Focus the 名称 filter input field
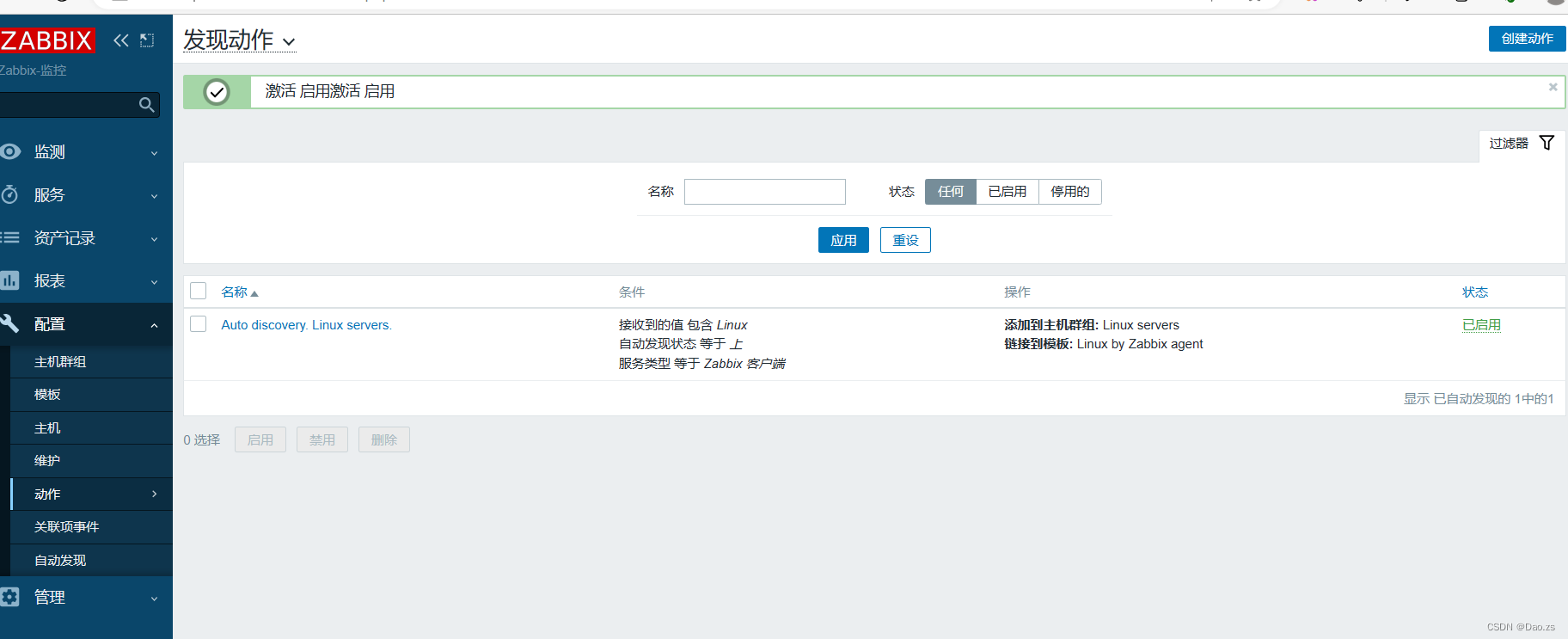The height and width of the screenshot is (639, 1568). pos(765,192)
